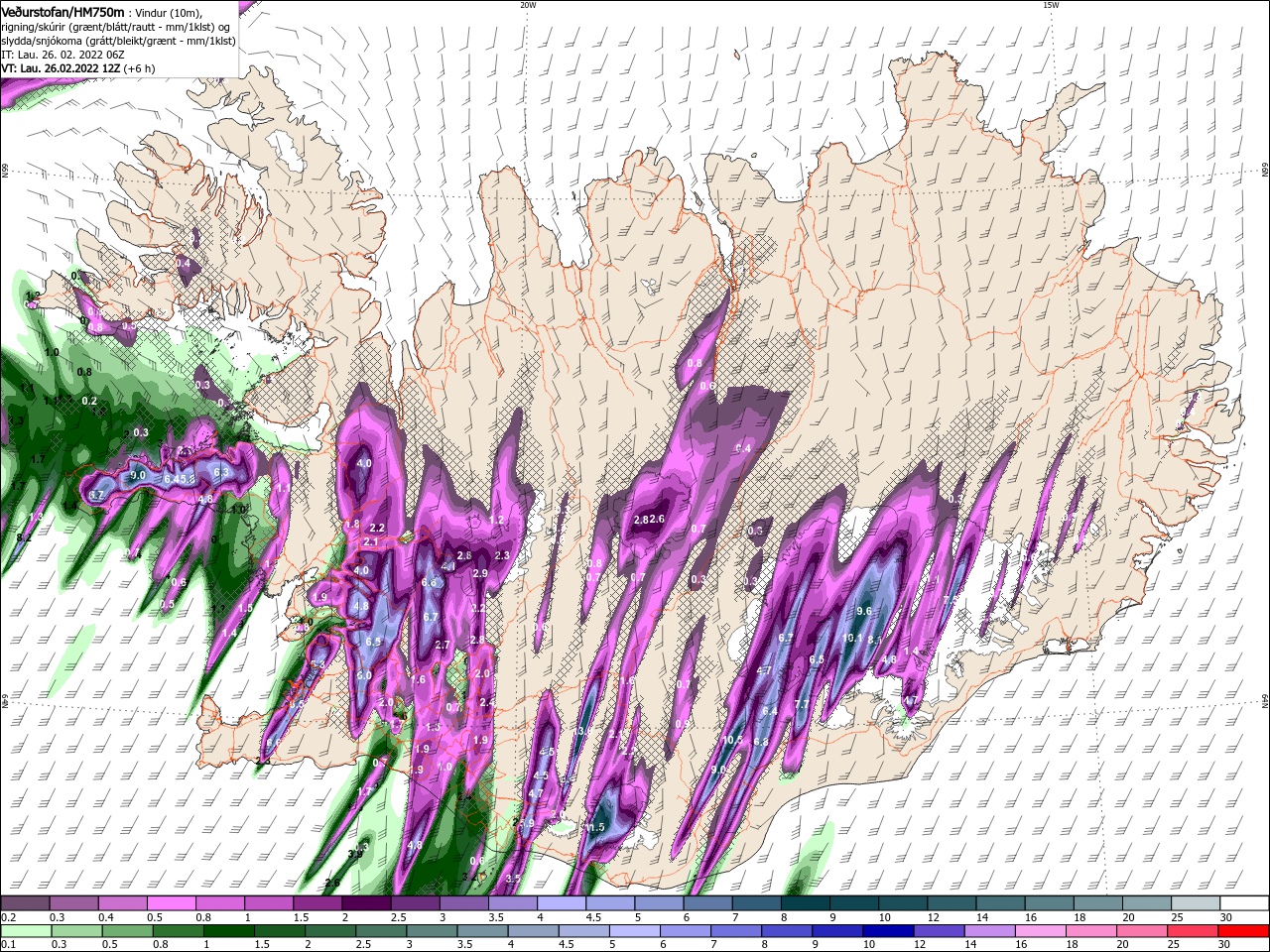The width and height of the screenshot is (1270, 952).
Task: Click the '0.1' tick label under the lower legend row
Action: pyautogui.click(x=7, y=944)
